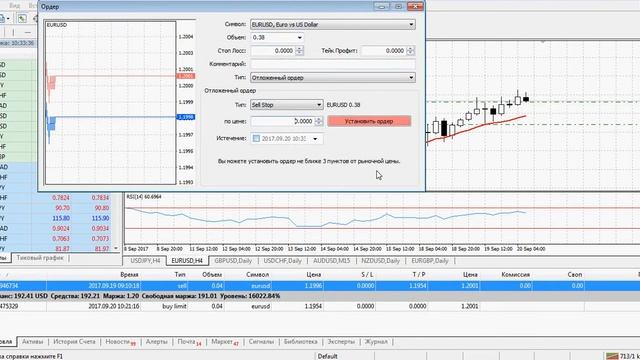The height and width of the screenshot is (360, 640).
Task: Open the Sell Stop pending type dropdown
Action: click(x=287, y=105)
